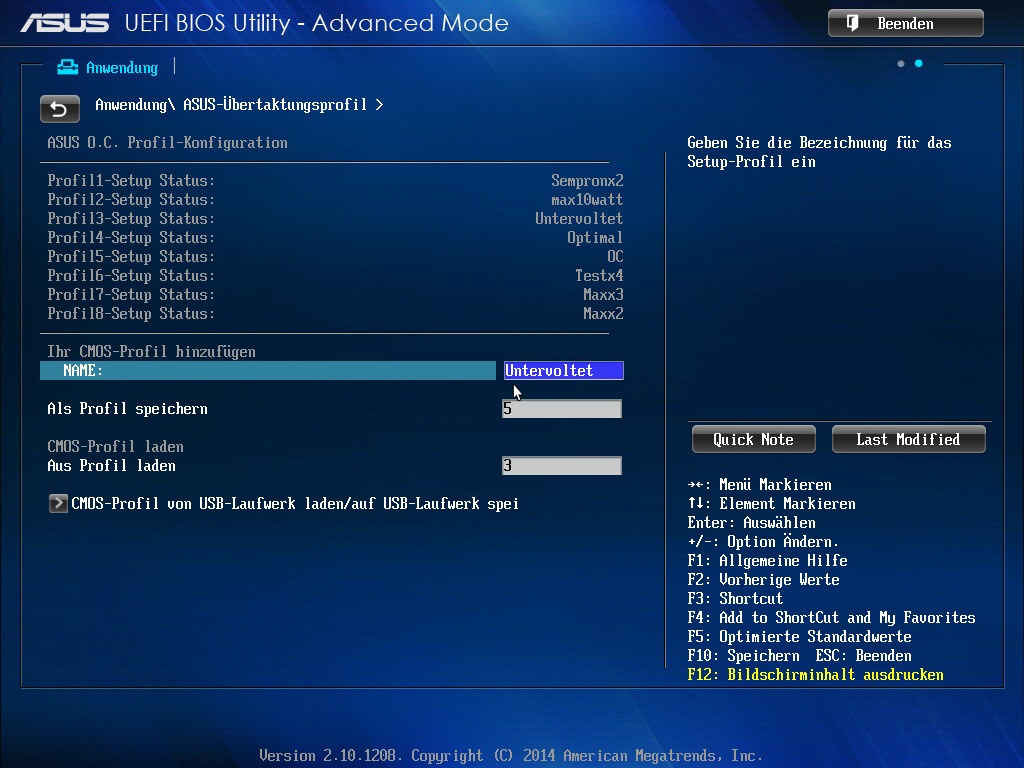Image resolution: width=1024 pixels, height=768 pixels.
Task: Click the Version 2.10.1208 copyright text
Action: (x=511, y=756)
